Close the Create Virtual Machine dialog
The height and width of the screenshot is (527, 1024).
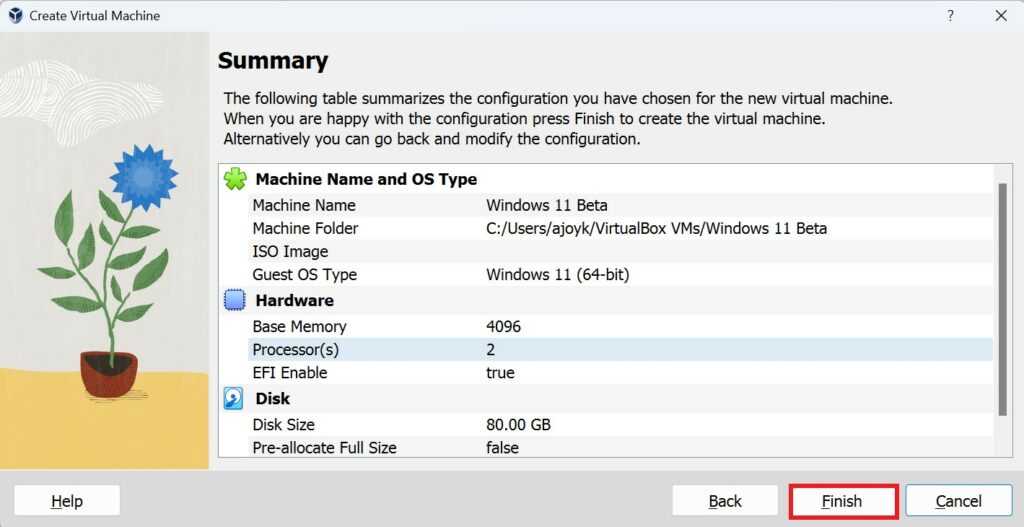(1000, 16)
